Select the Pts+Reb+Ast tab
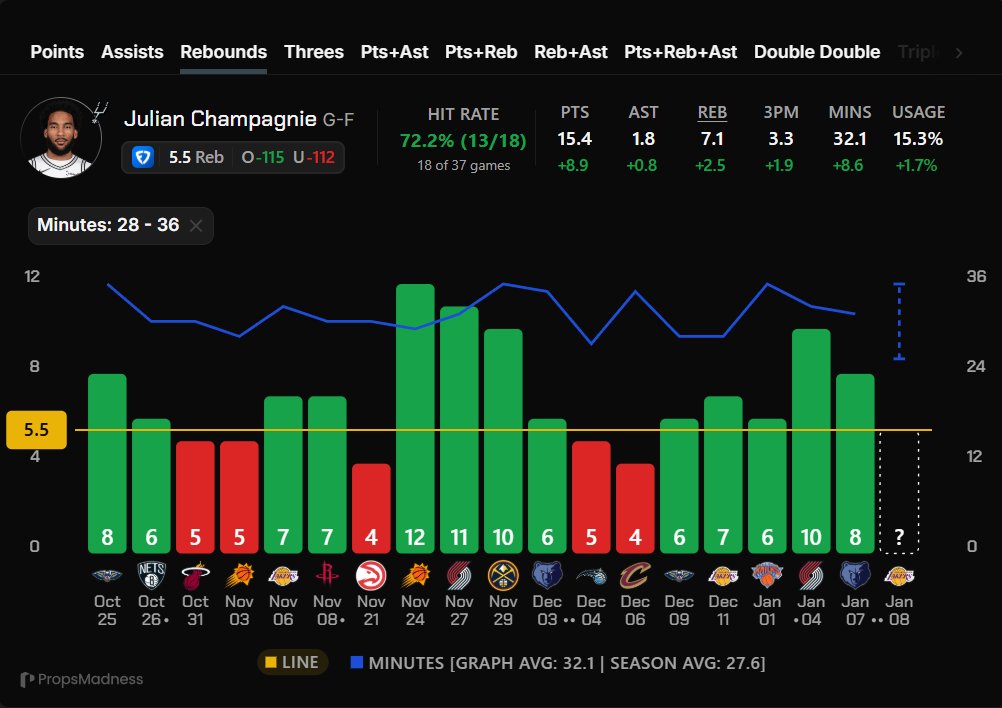Image resolution: width=1002 pixels, height=708 pixels. (x=681, y=52)
